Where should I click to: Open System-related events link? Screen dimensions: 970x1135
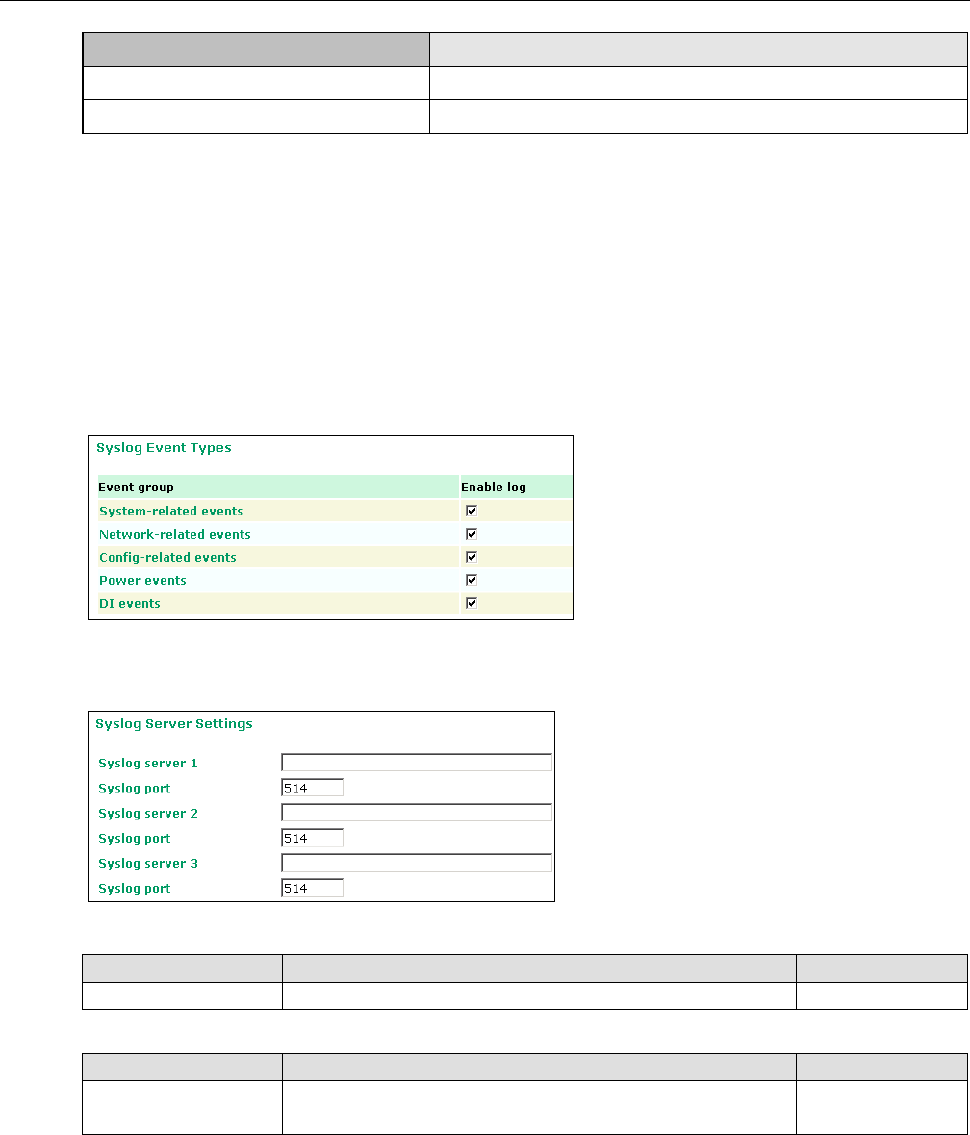(171, 511)
